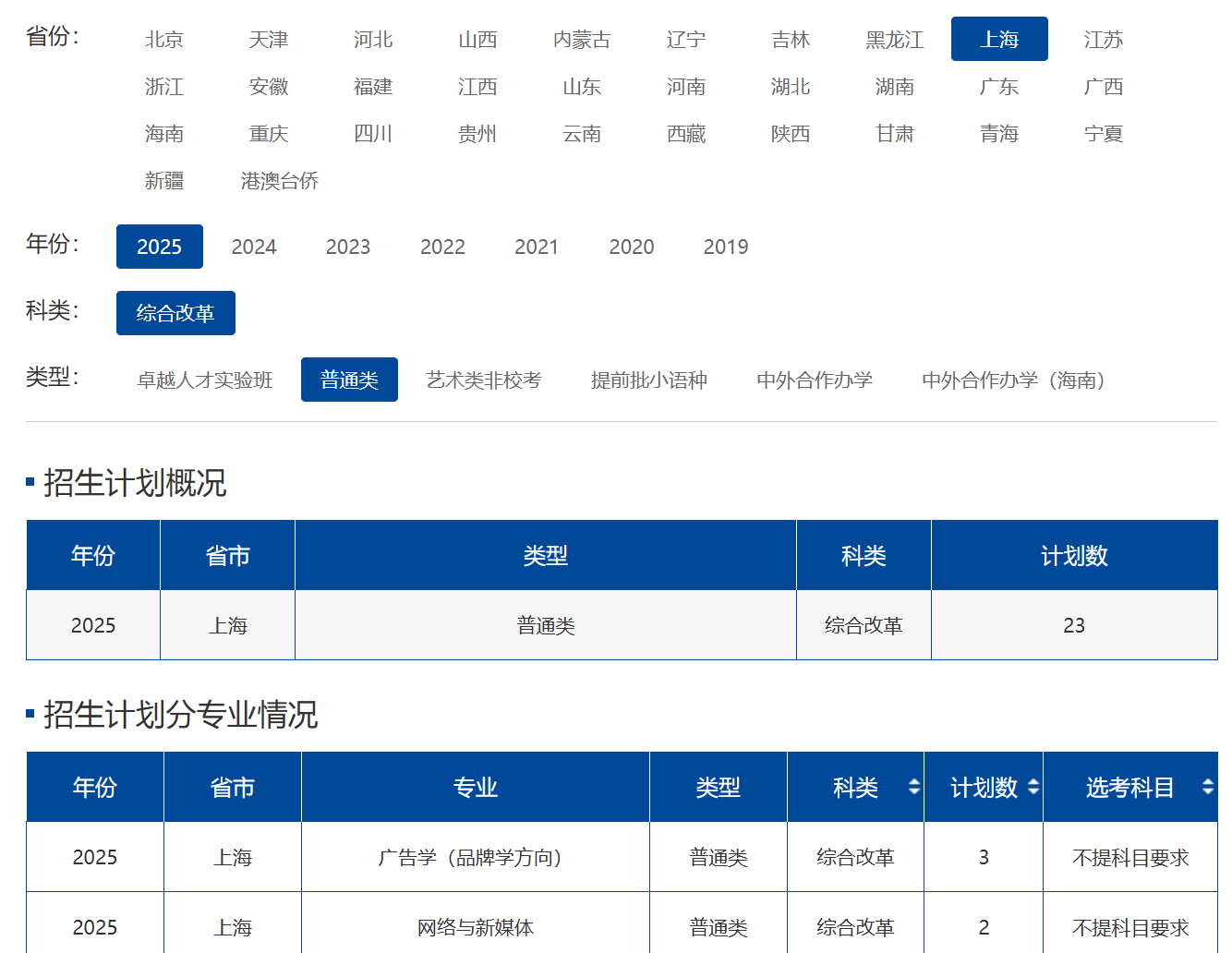Viewport: 1232px width, 953px height.
Task: Switch province to 江苏
Action: click(x=1103, y=40)
